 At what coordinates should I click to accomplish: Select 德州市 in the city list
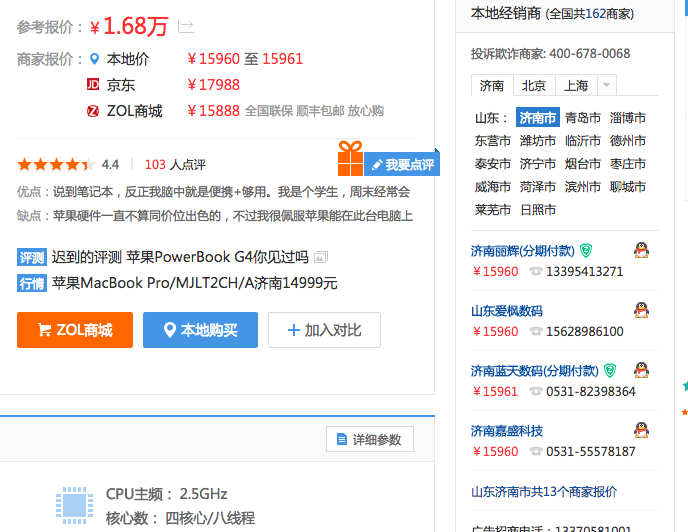(x=628, y=141)
